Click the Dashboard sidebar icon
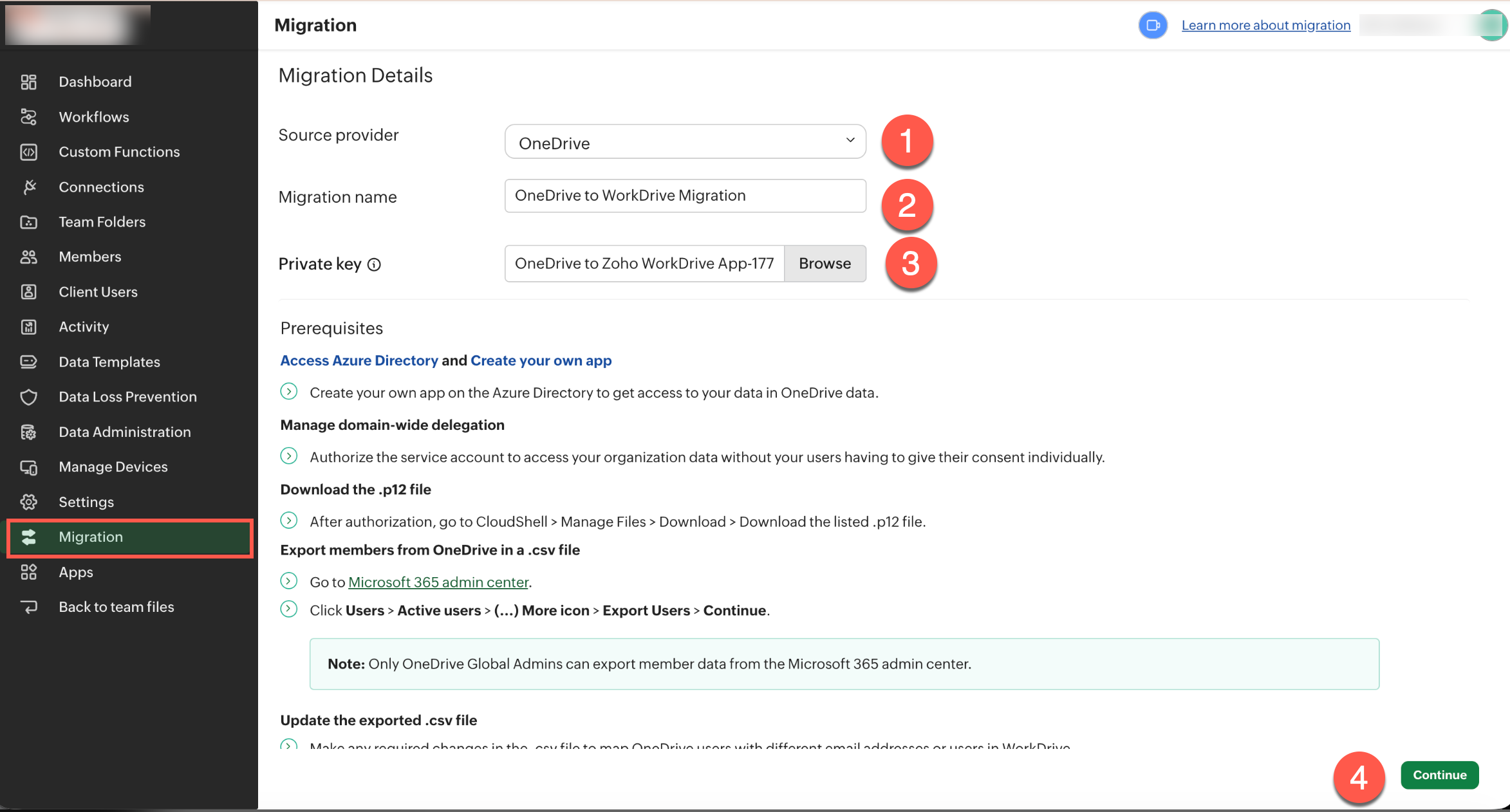This screenshot has width=1510, height=812. coord(28,82)
